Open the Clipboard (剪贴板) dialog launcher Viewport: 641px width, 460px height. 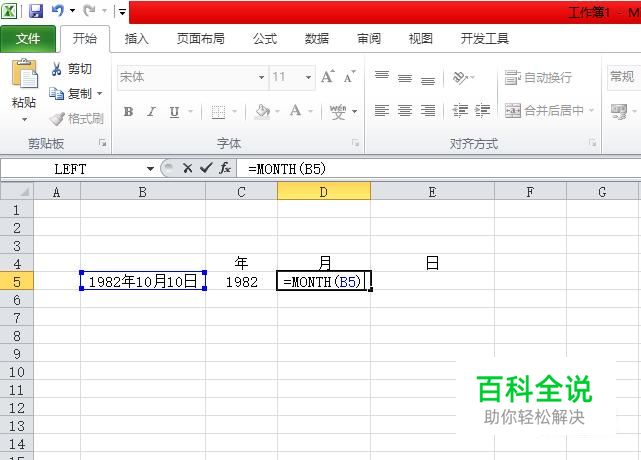(x=102, y=143)
